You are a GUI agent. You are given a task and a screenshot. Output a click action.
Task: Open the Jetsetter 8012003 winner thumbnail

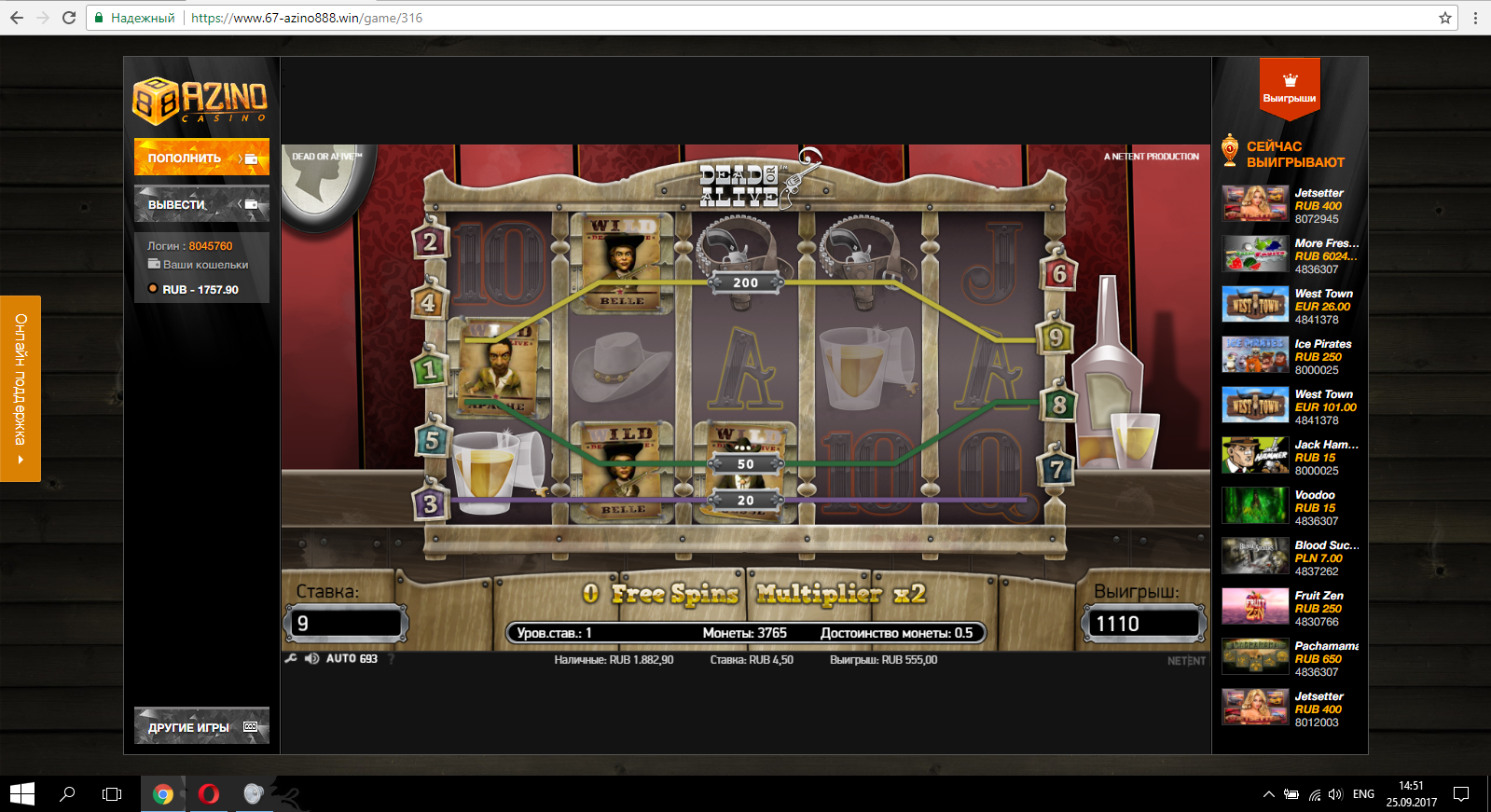click(x=1255, y=707)
